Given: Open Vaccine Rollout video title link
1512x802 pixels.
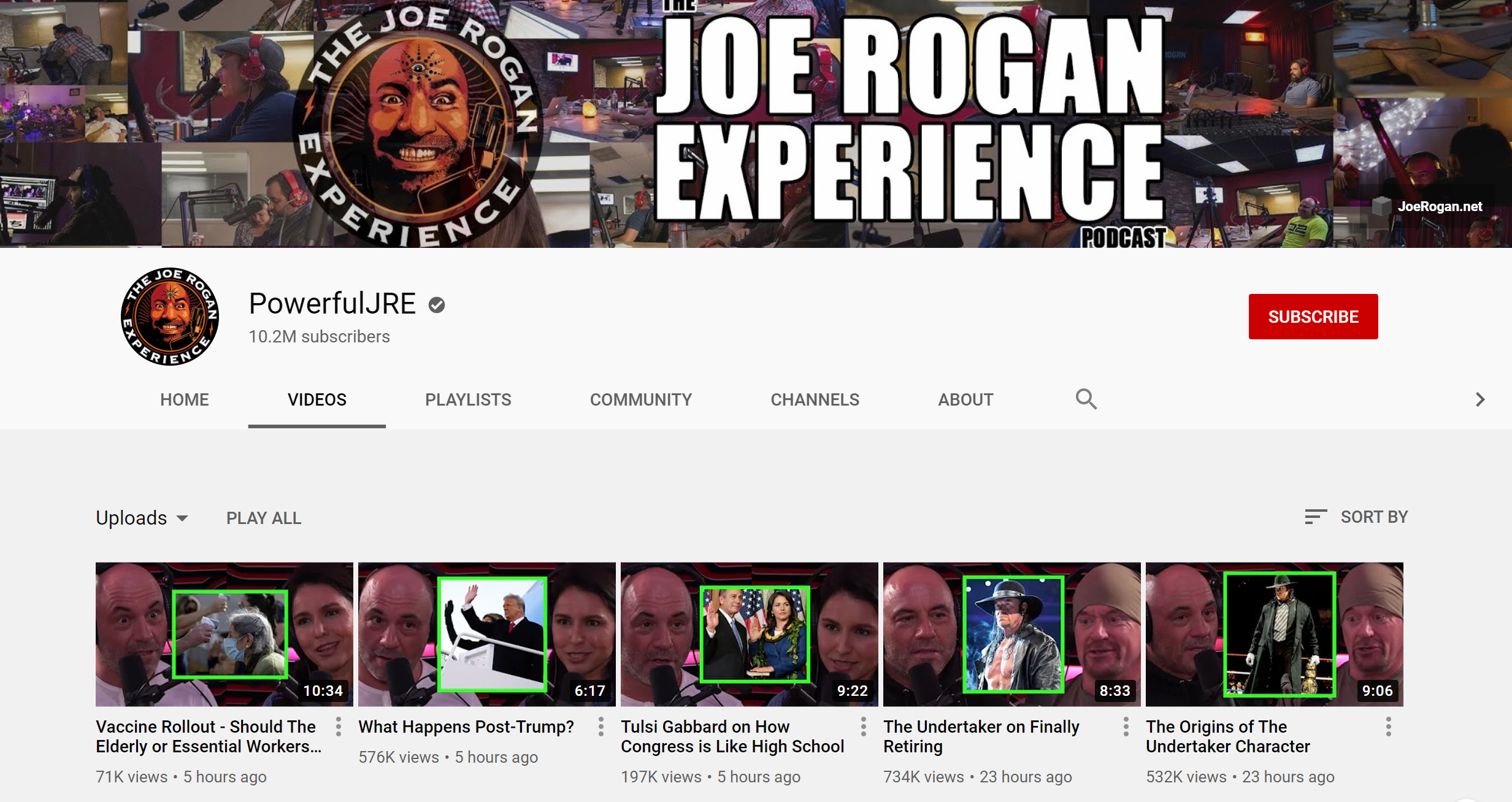Looking at the screenshot, I should pyautogui.click(x=209, y=736).
